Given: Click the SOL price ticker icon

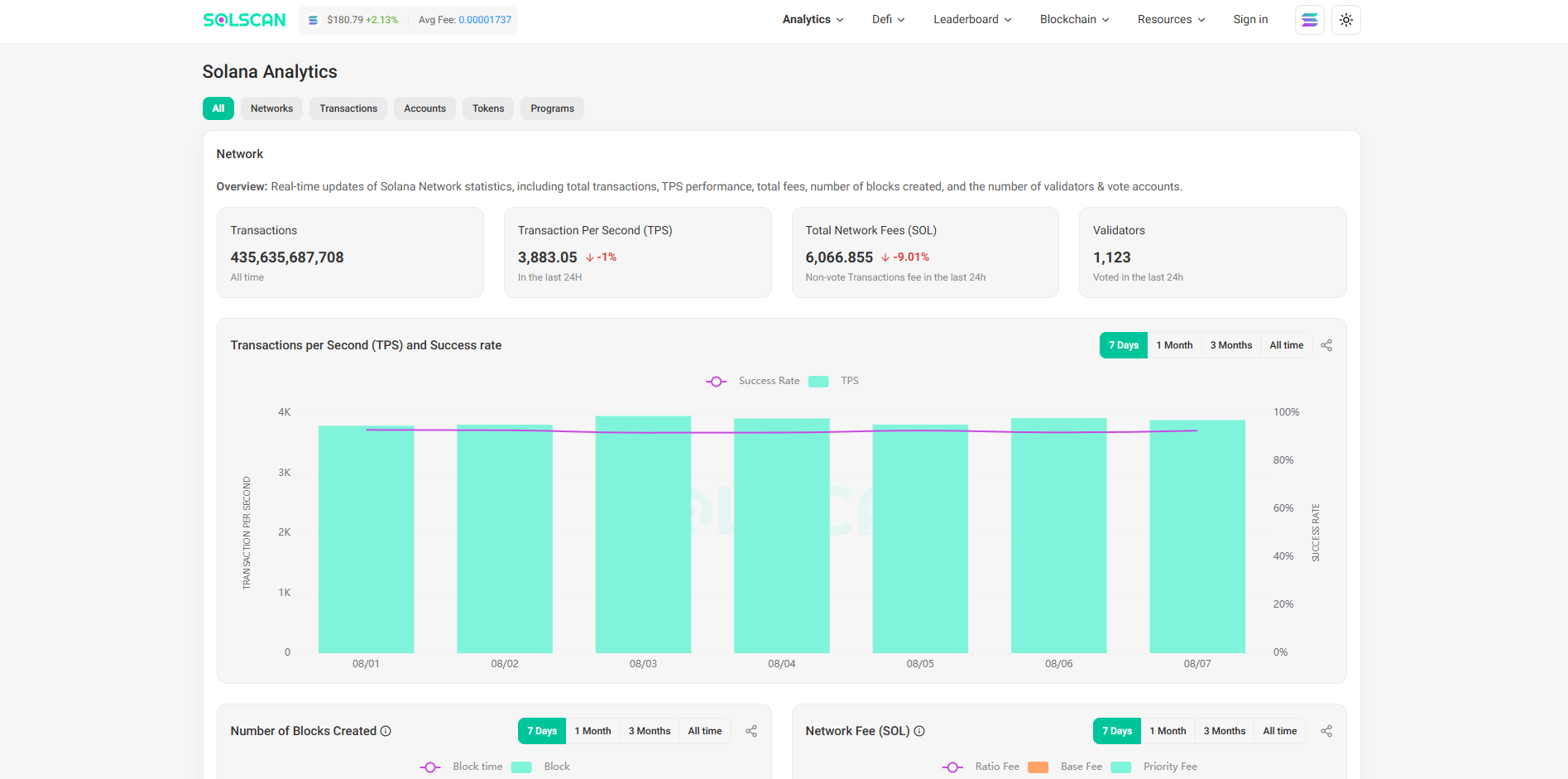Looking at the screenshot, I should point(313,19).
